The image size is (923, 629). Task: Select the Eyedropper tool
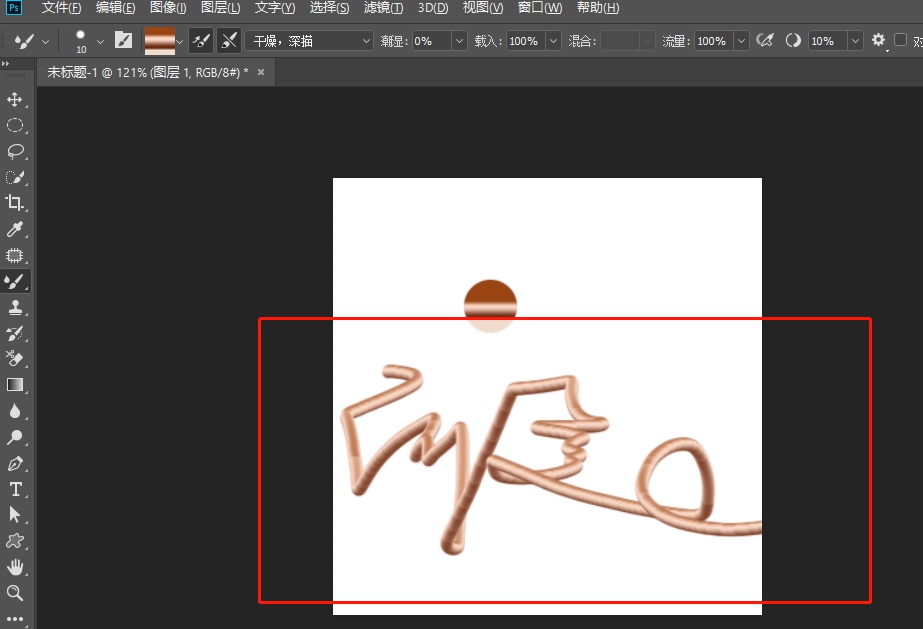click(x=15, y=229)
